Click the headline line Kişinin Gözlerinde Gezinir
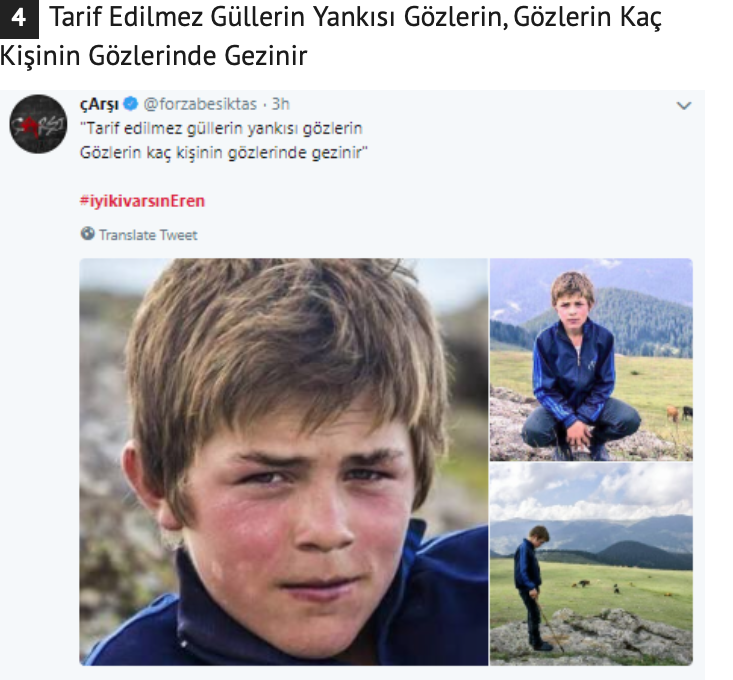Viewport: 733px width, 680px height. pos(153,56)
